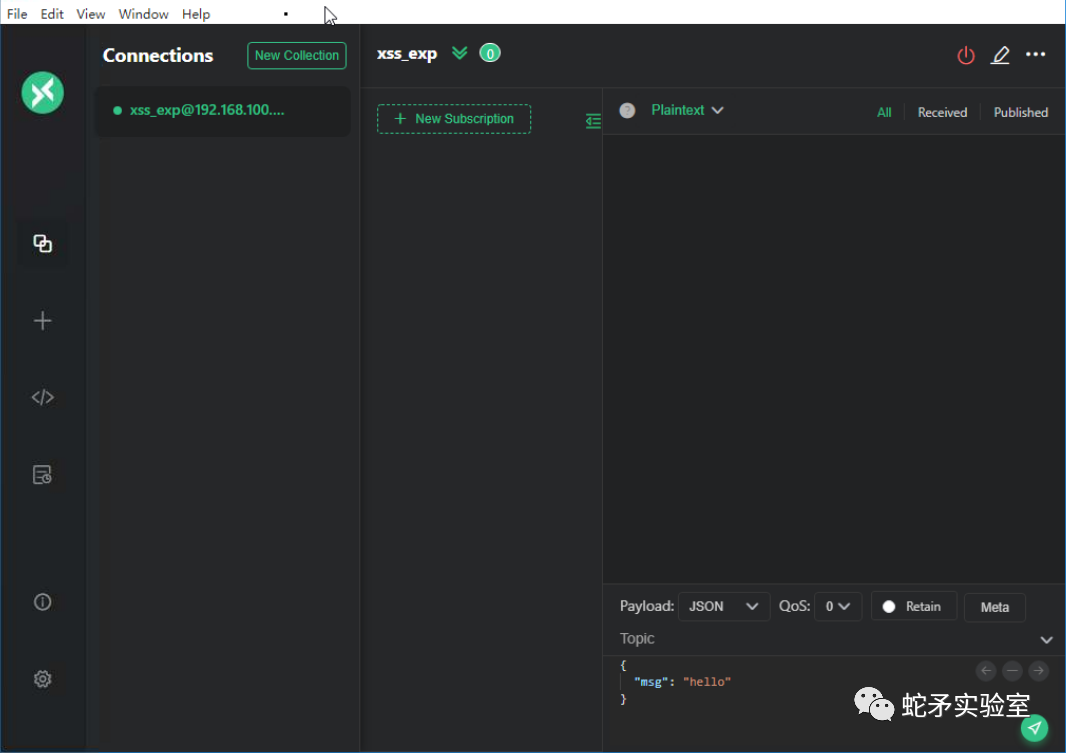Viewport: 1066px width, 753px height.
Task: Click the xss_exp connection title
Action: click(407, 54)
